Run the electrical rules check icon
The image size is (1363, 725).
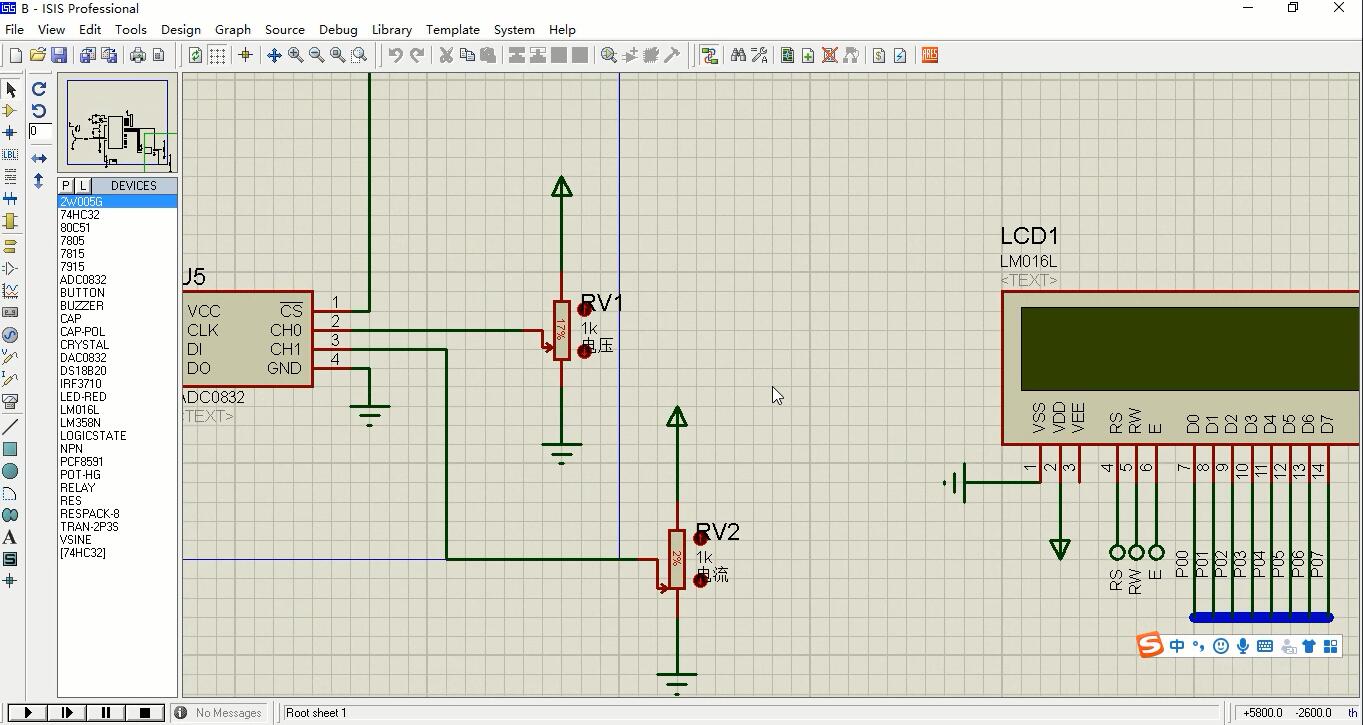900,55
